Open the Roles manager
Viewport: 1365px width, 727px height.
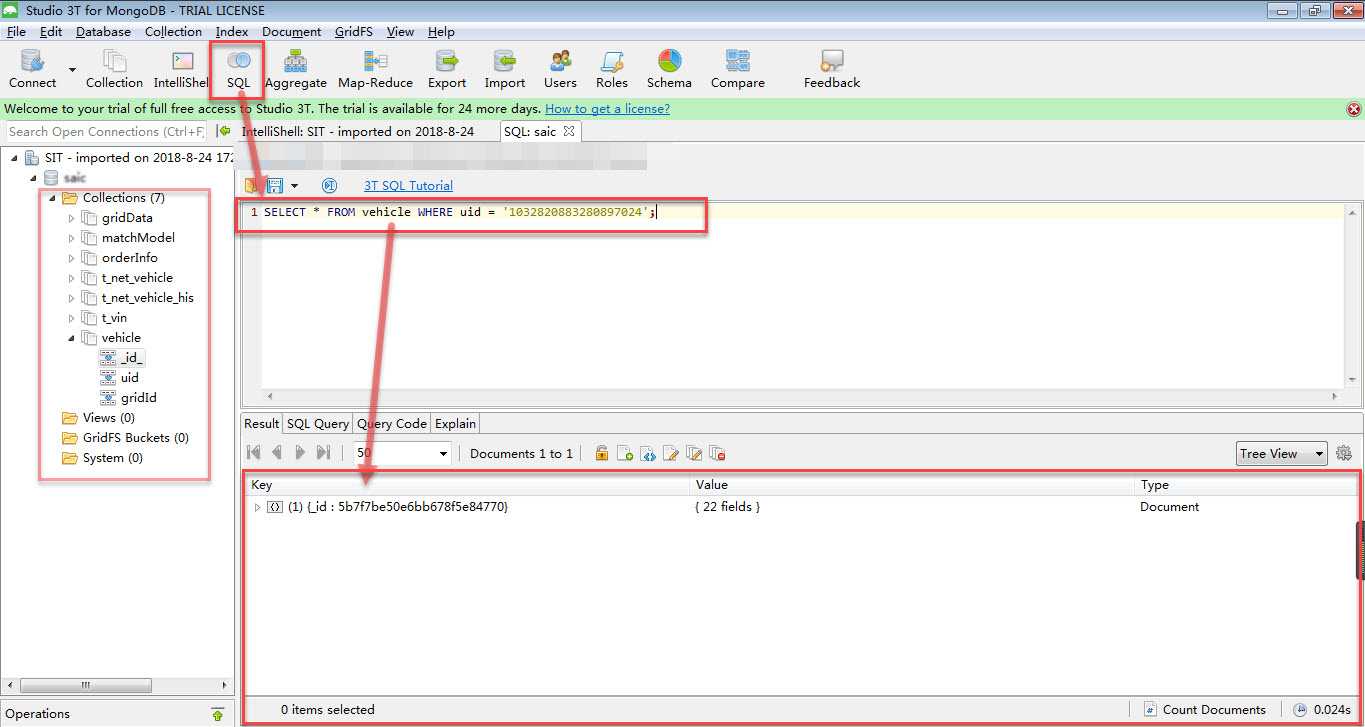(x=612, y=69)
